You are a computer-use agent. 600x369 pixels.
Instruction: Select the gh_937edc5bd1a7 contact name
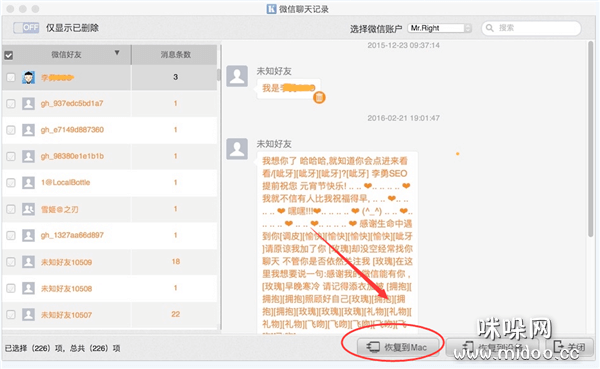click(72, 103)
